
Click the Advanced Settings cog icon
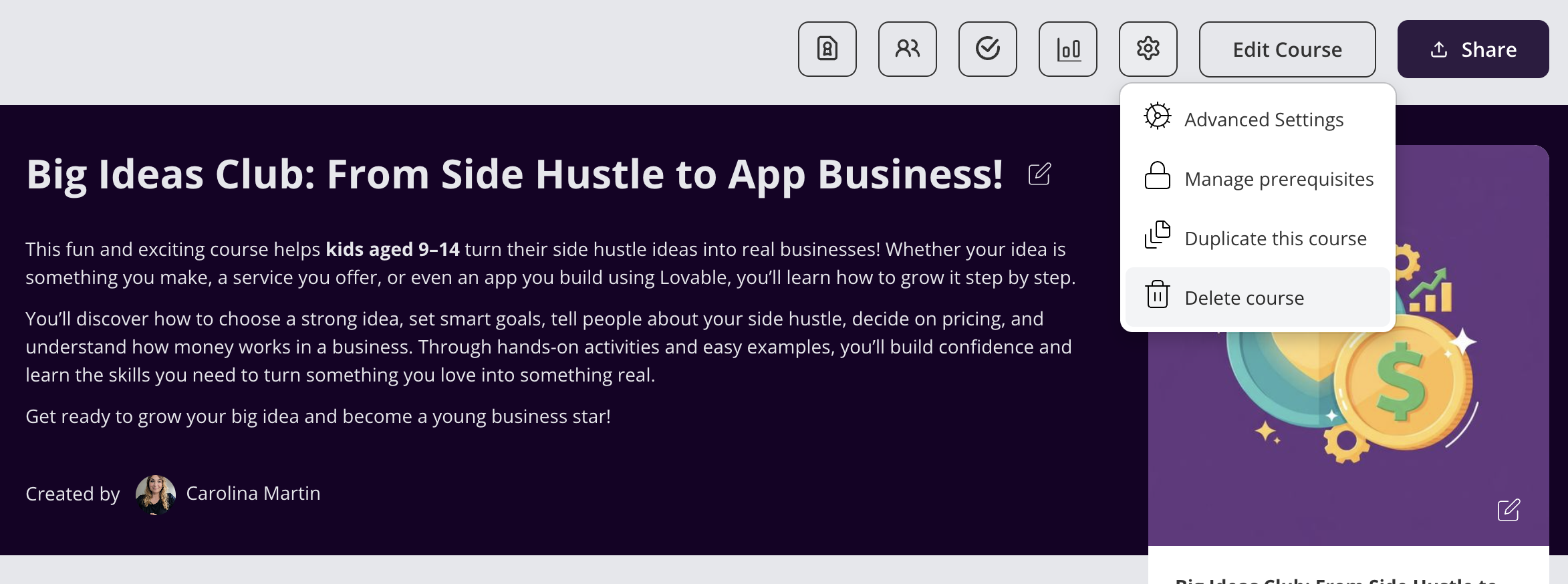[x=1158, y=116]
